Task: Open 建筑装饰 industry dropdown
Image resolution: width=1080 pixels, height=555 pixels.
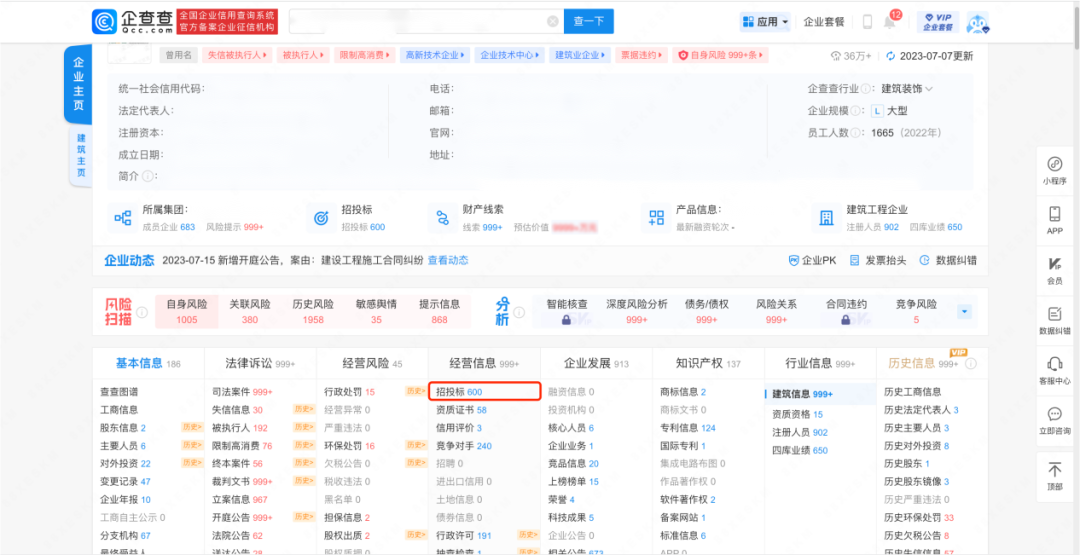Action: point(907,89)
